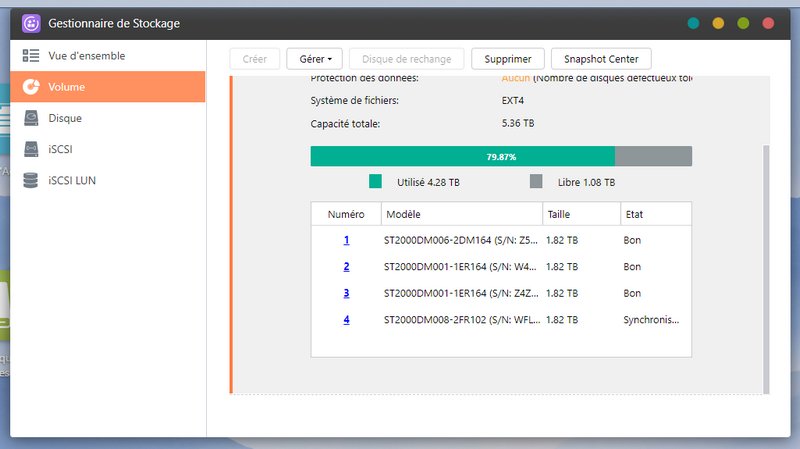Image resolution: width=800 pixels, height=449 pixels.
Task: Select the Volume sidebar item
Action: (108, 87)
